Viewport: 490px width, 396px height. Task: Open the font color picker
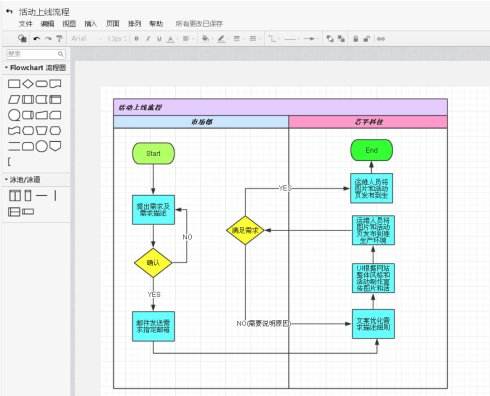pos(171,39)
